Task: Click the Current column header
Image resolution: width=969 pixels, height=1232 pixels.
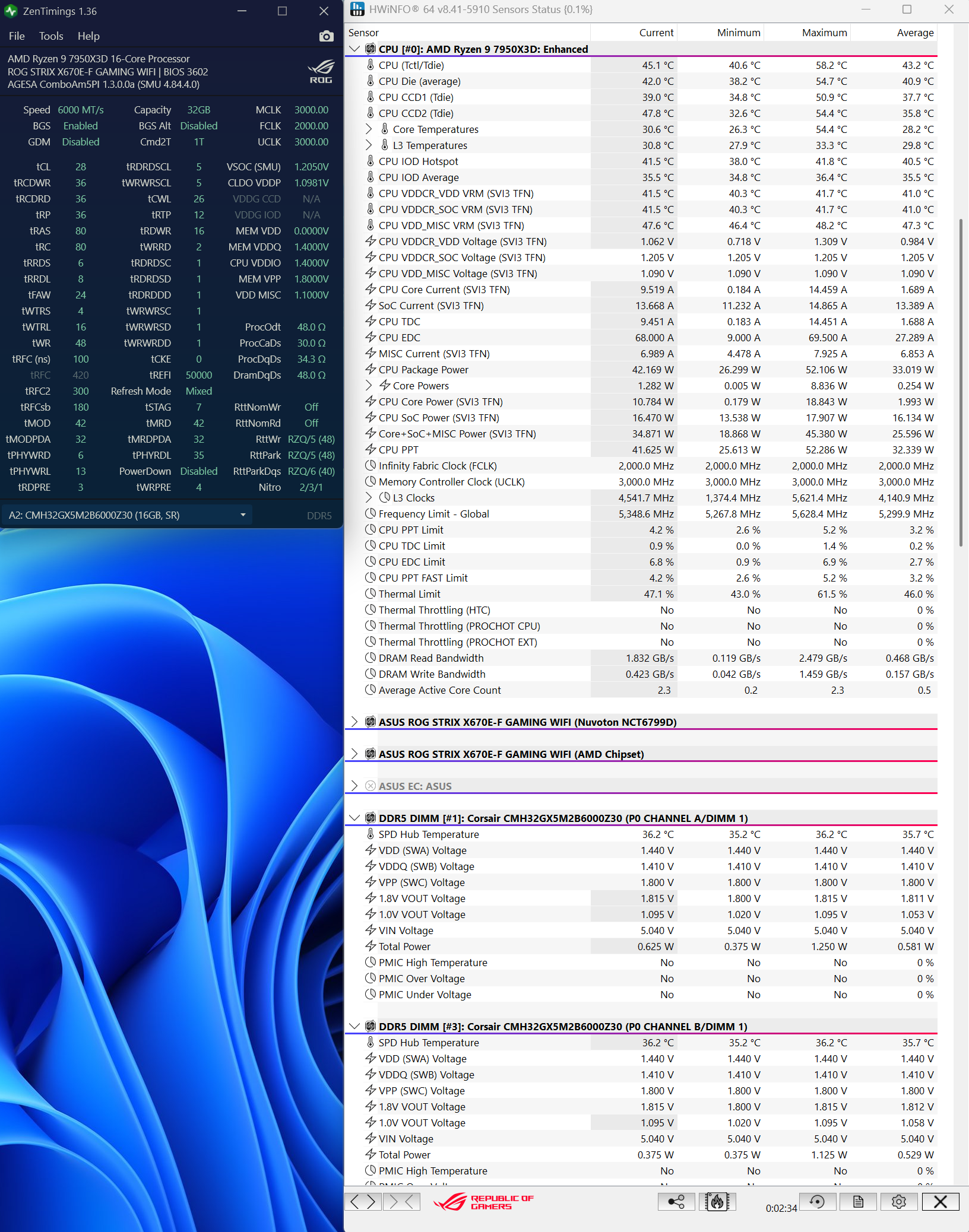Action: (634, 33)
